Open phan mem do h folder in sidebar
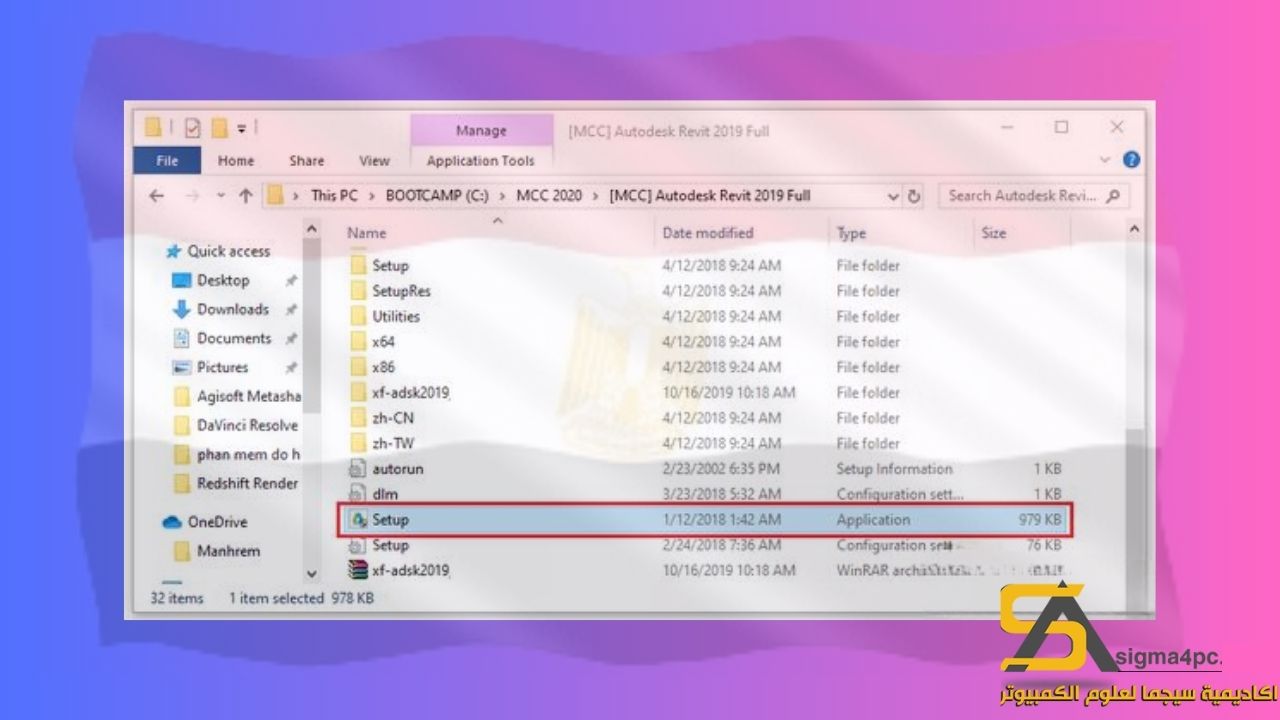1280x720 pixels. pos(248,455)
